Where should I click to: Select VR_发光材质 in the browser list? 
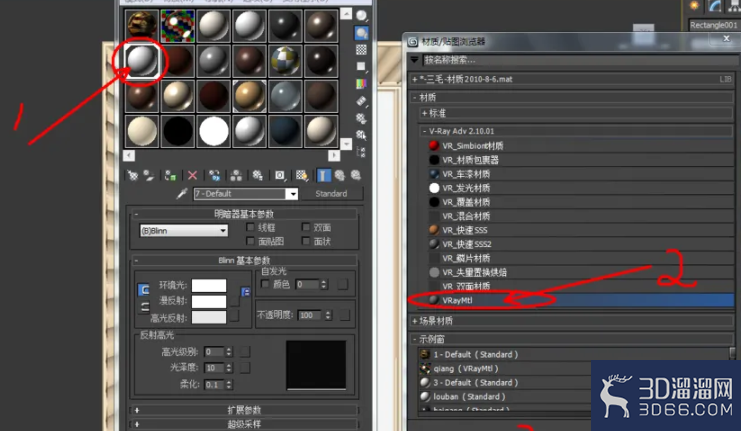[580, 188]
